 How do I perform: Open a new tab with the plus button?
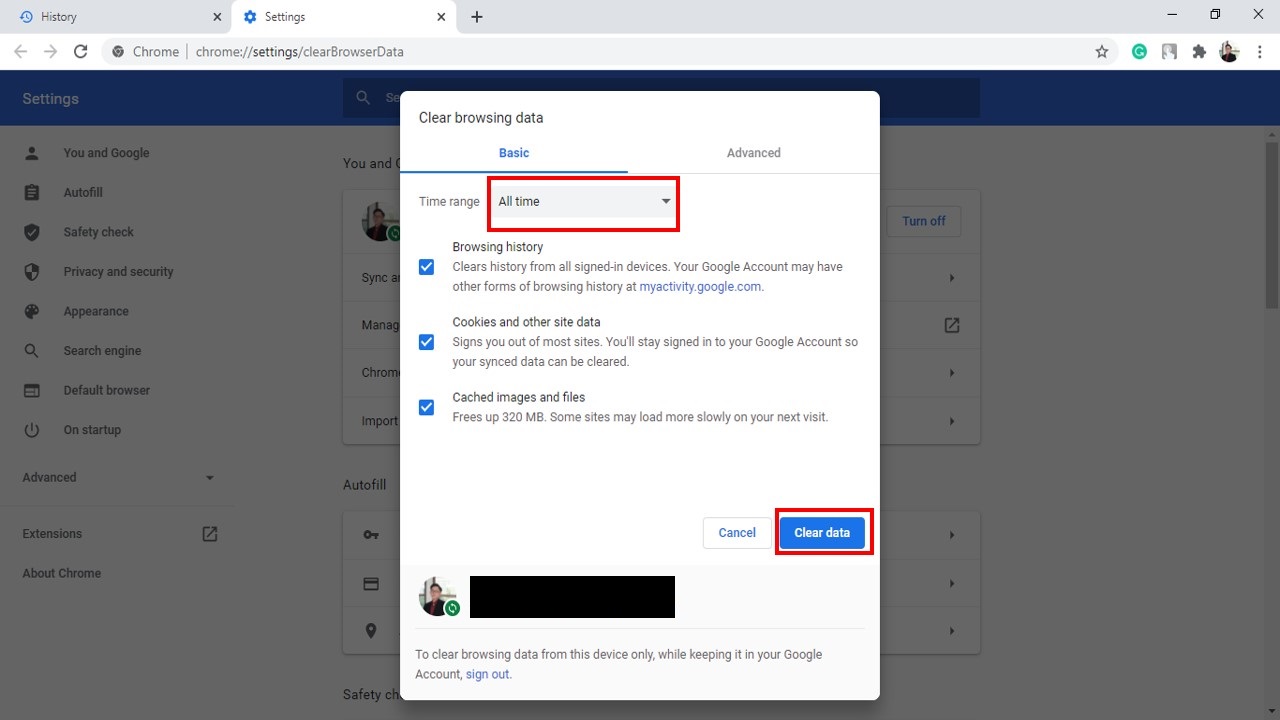point(477,17)
